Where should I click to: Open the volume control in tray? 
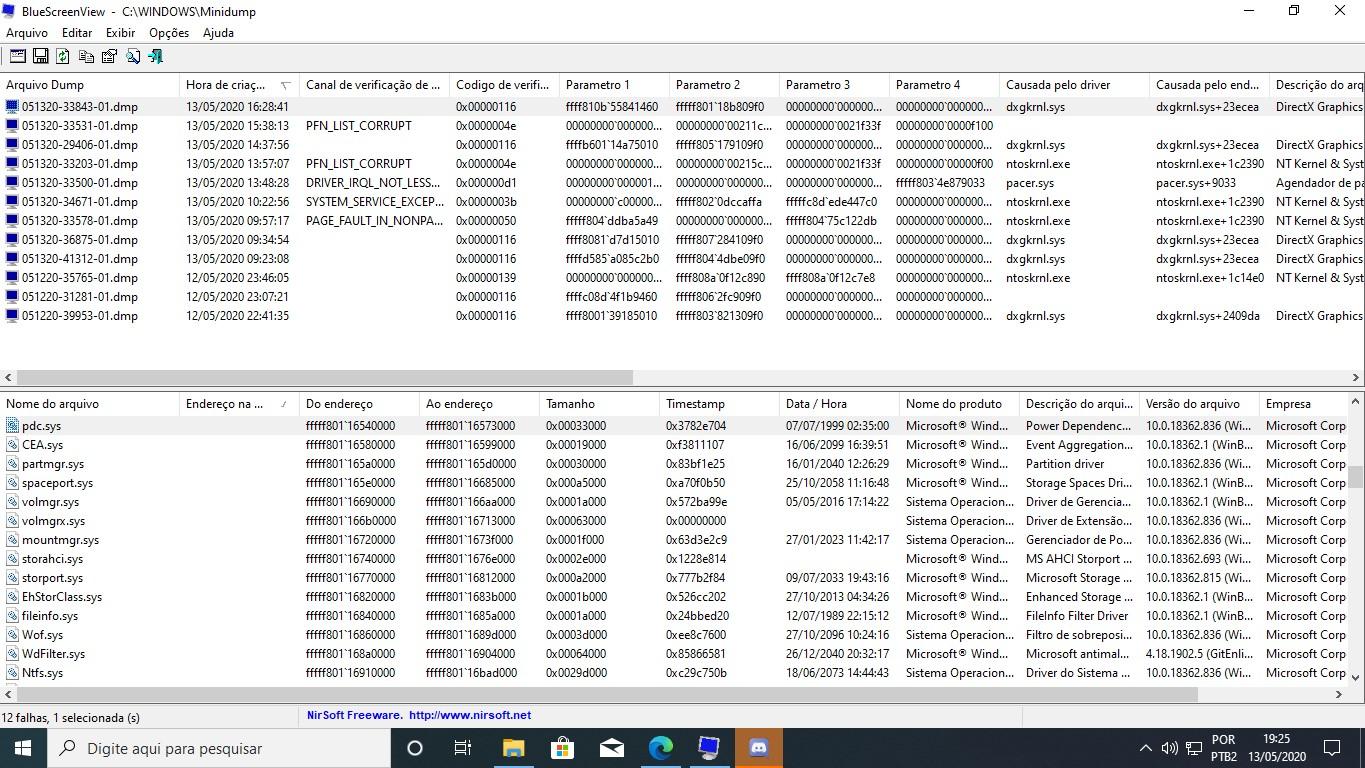[x=1169, y=748]
